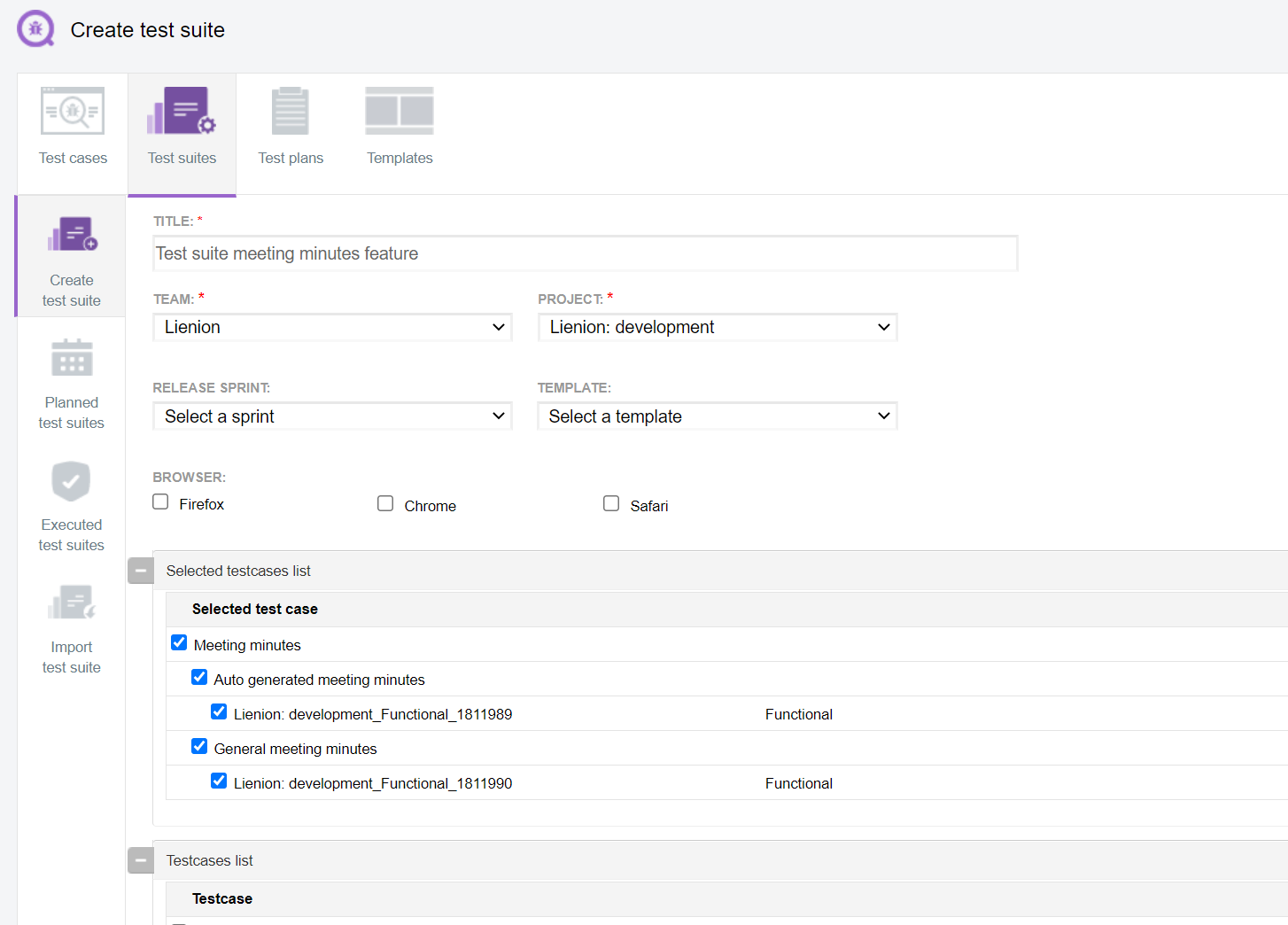This screenshot has width=1288, height=925.
Task: Open Executed test suites shield icon
Action: (x=72, y=480)
